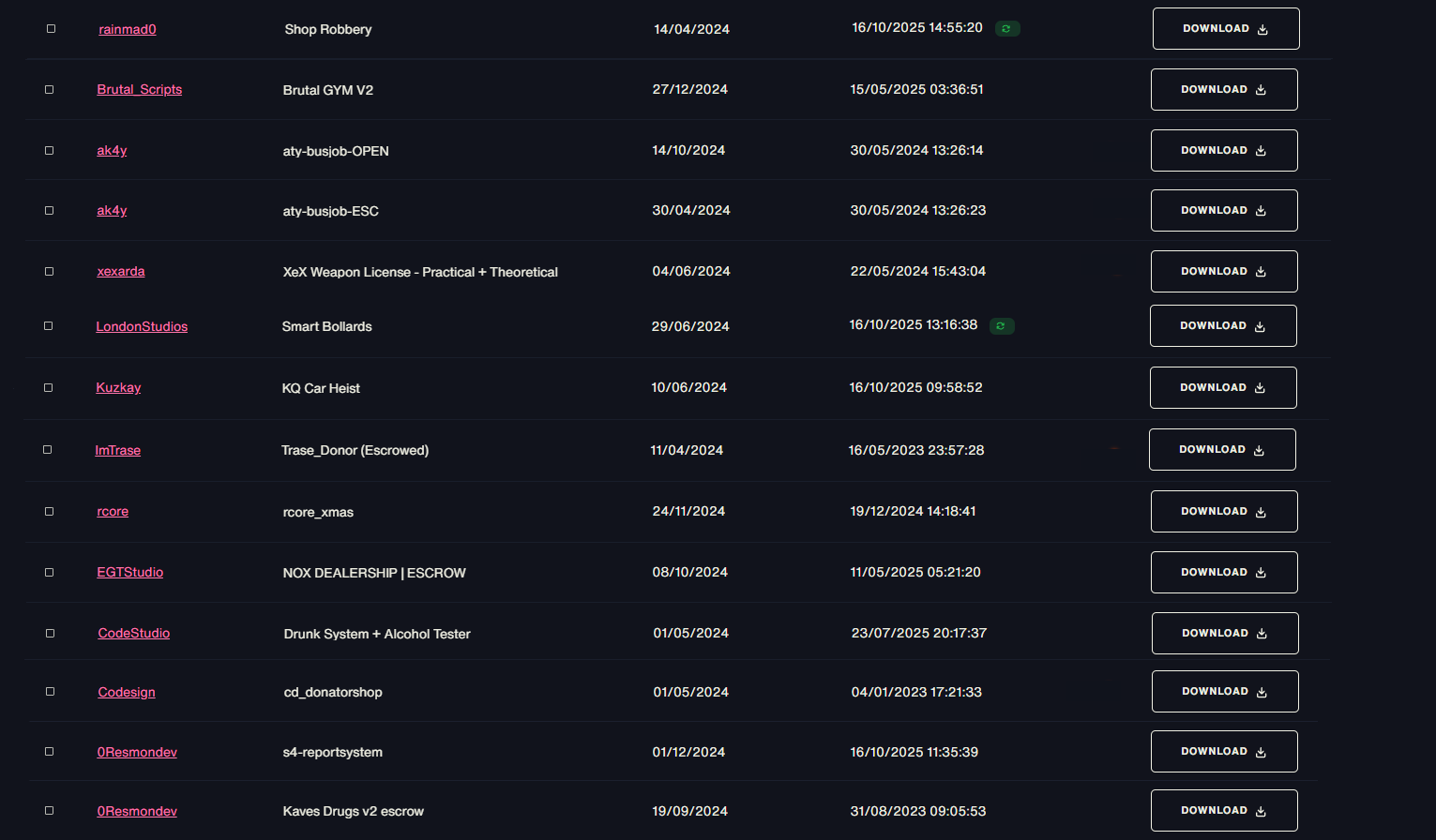This screenshot has width=1436, height=840.
Task: Download the Shop Robbery resource
Action: tap(1226, 29)
